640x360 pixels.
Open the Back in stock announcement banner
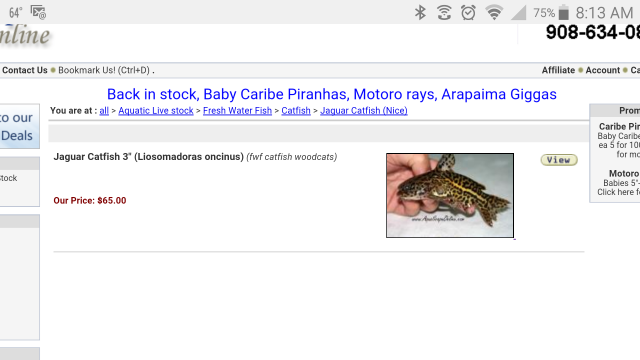click(x=331, y=94)
